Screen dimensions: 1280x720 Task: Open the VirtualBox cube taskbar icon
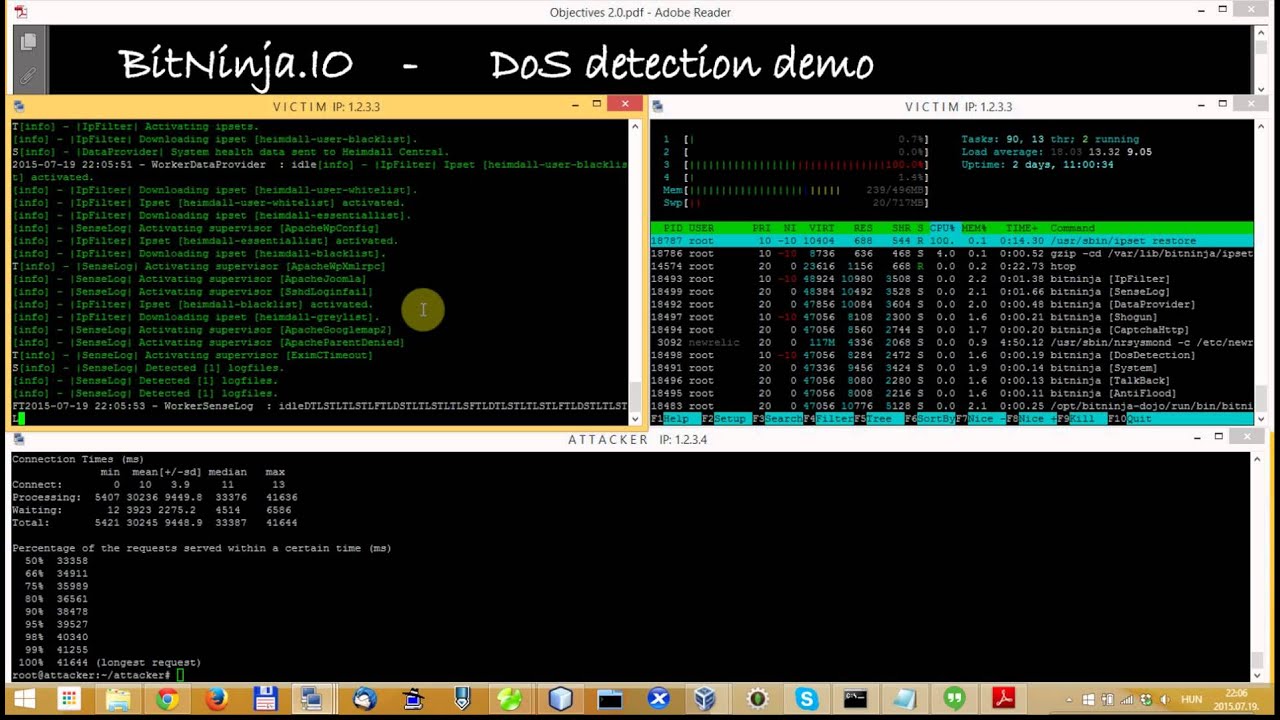[x=706, y=699]
